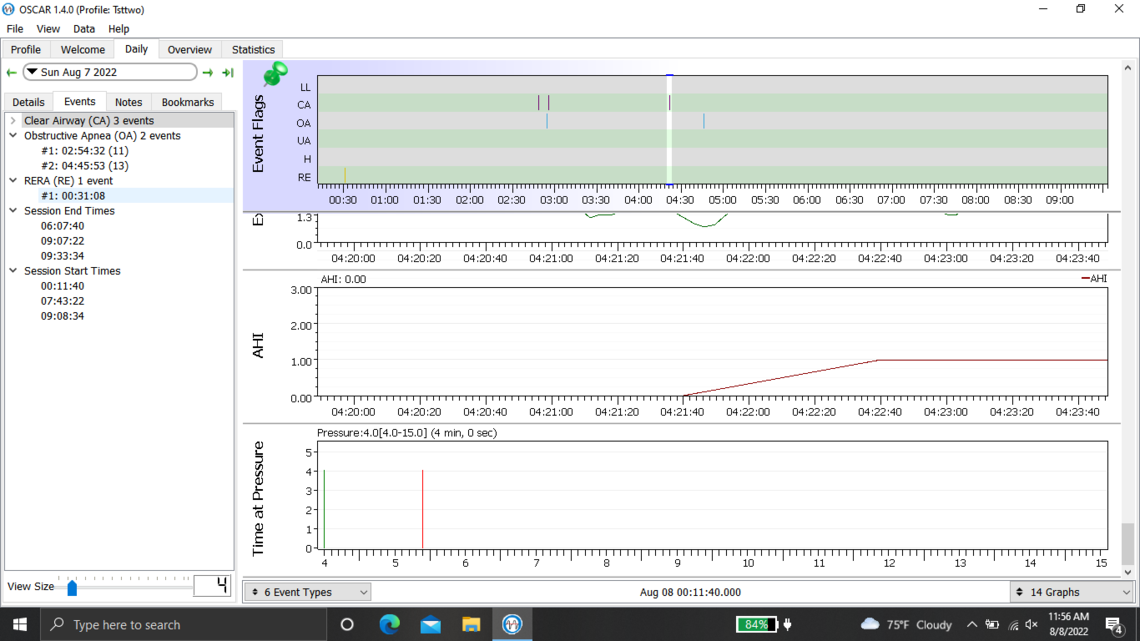Viewport: 1140px width, 641px height.
Task: Select RERA event #1: 00:31:08
Action: (73, 196)
